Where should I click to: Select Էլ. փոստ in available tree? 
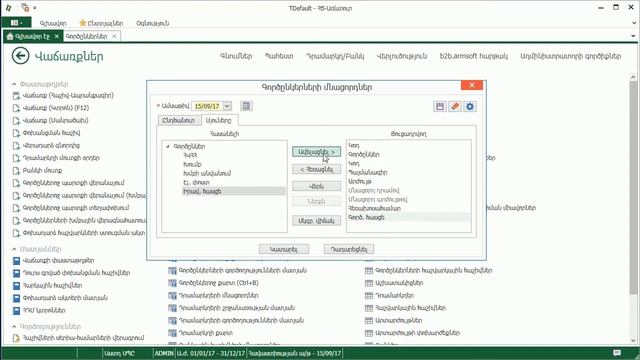(x=196, y=182)
